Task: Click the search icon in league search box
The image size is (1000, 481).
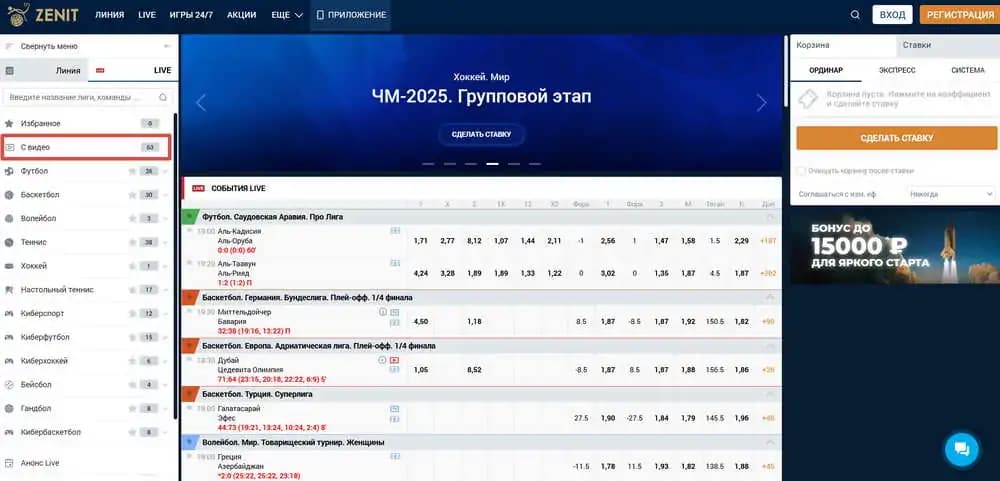Action: (x=163, y=98)
